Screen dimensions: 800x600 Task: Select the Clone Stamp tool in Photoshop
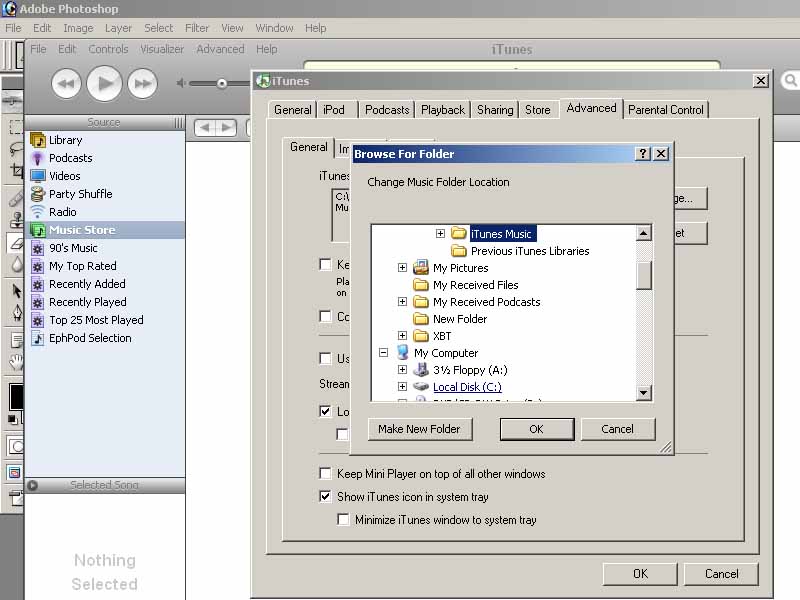click(x=17, y=219)
